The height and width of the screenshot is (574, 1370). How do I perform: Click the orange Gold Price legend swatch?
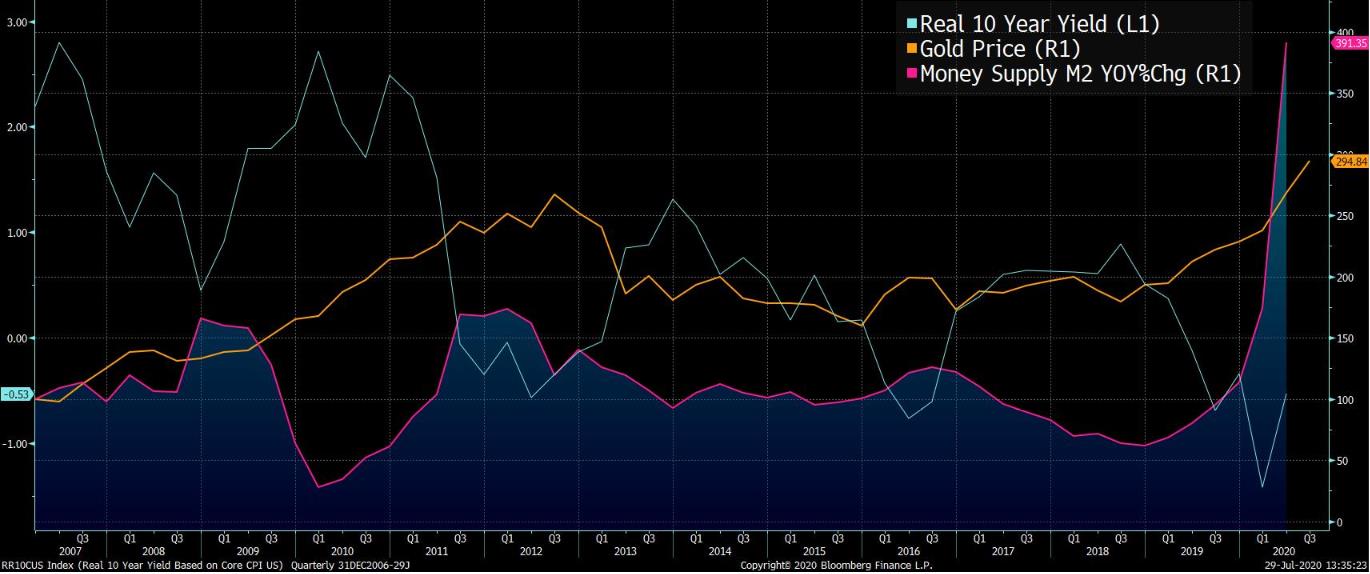909,50
